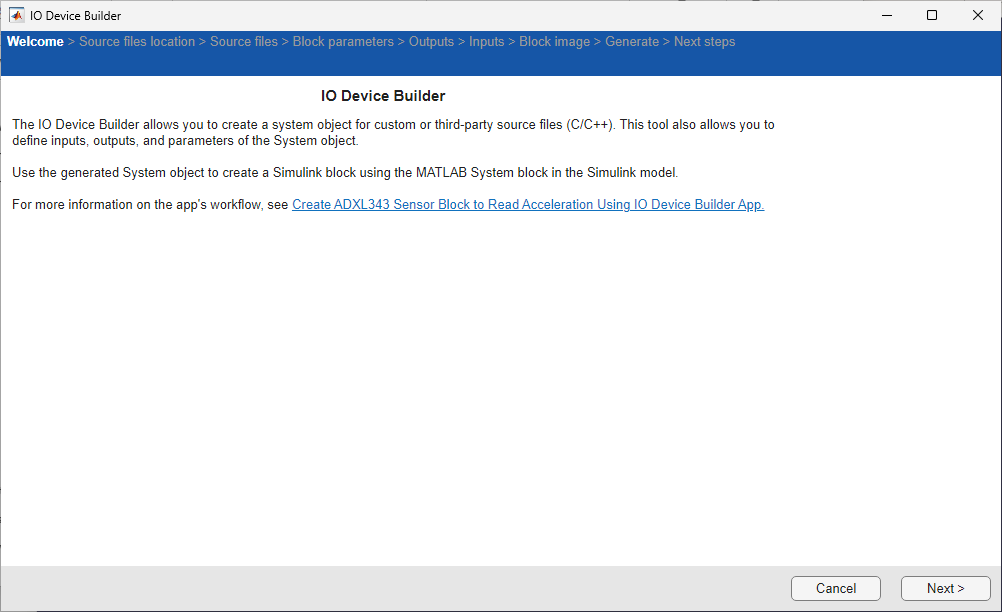Screen dimensions: 1002x612
Task: Click the MATLAB app icon in the title bar
Action: pyautogui.click(x=14, y=14)
